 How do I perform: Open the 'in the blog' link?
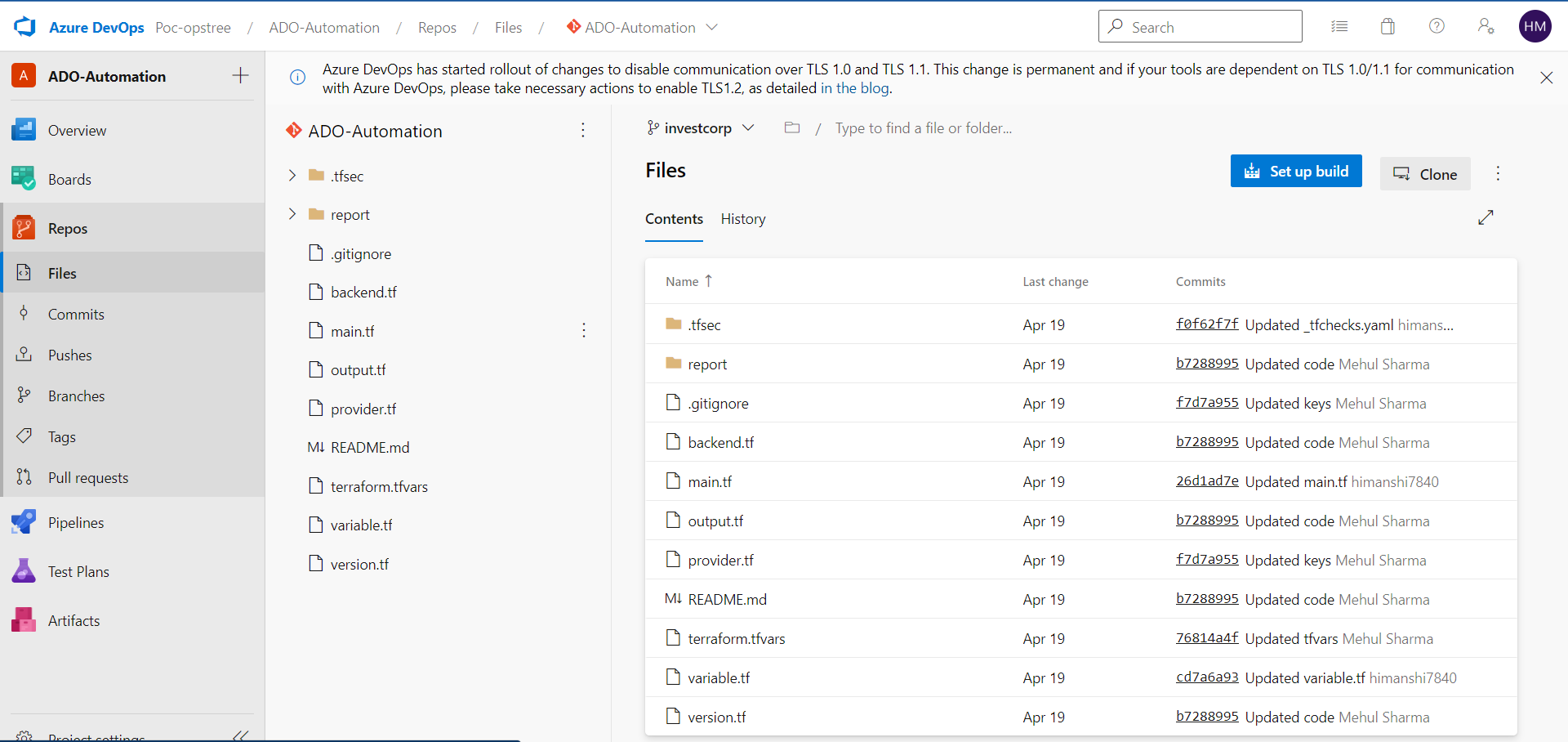pos(856,88)
